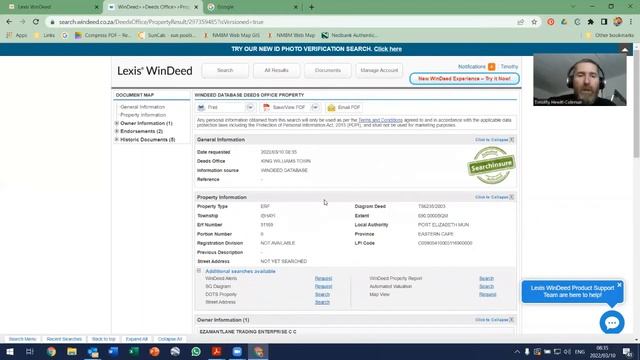This screenshot has height=360, width=640.
Task: Open a new browser tab
Action: (311, 7)
